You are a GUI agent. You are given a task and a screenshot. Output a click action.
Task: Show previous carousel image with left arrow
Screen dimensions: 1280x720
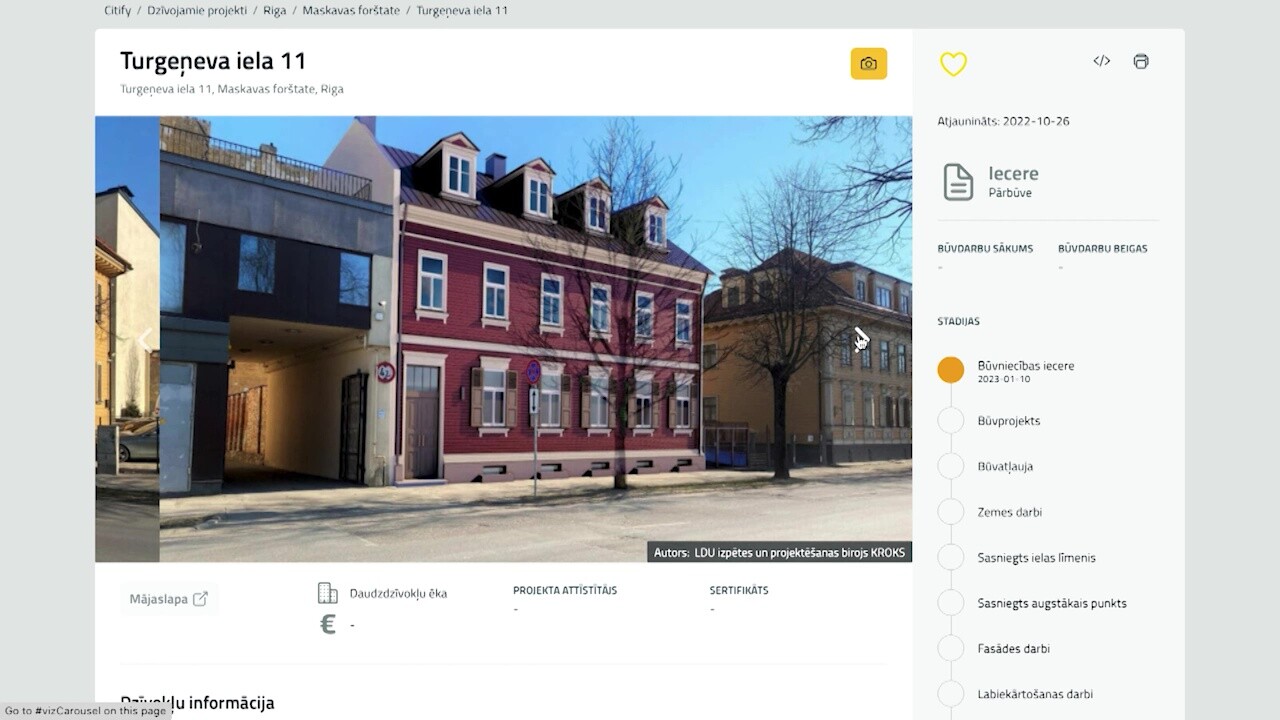pyautogui.click(x=146, y=339)
